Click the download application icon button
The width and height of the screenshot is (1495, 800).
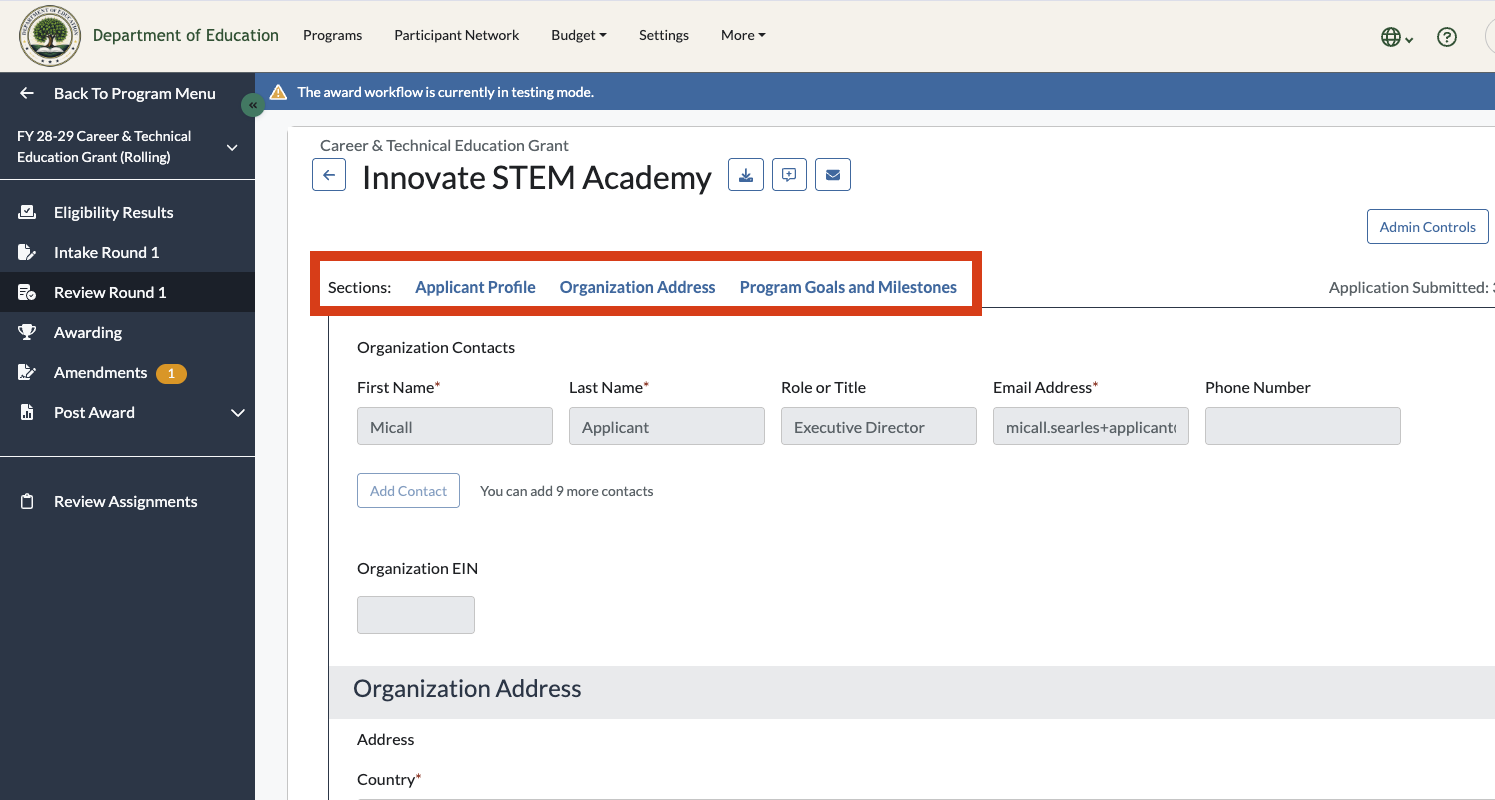tap(746, 175)
